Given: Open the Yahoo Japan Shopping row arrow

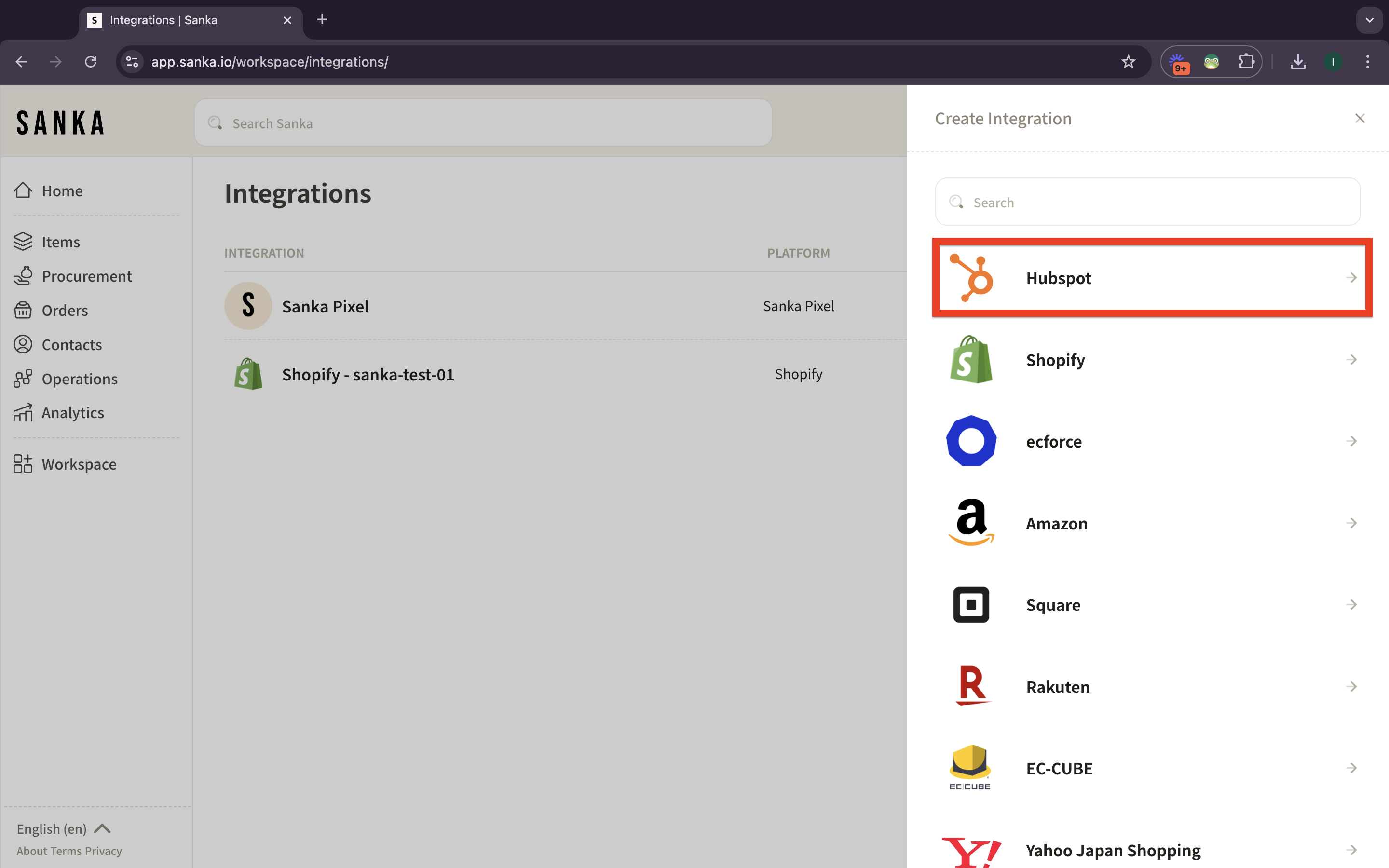Looking at the screenshot, I should (x=1351, y=850).
